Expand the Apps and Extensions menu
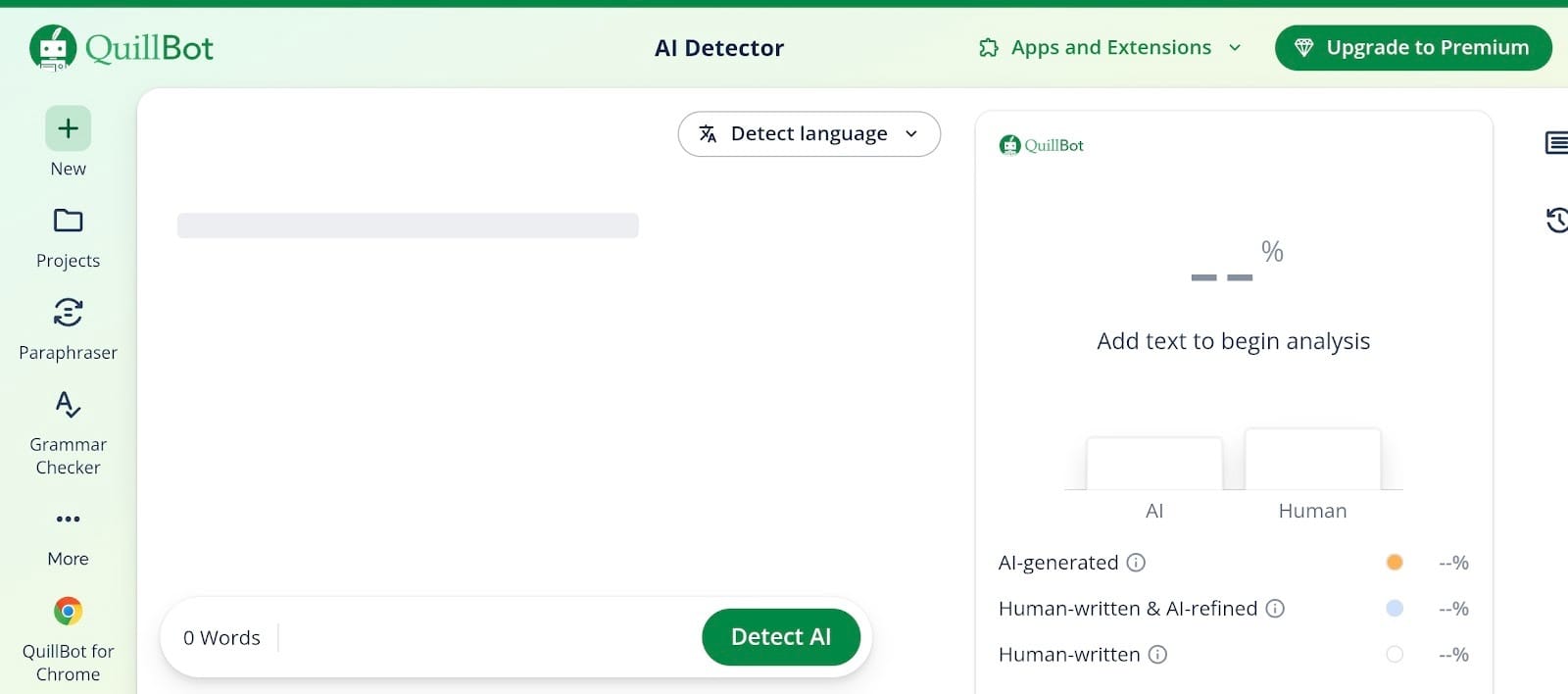The width and height of the screenshot is (1568, 694). coord(1110,47)
